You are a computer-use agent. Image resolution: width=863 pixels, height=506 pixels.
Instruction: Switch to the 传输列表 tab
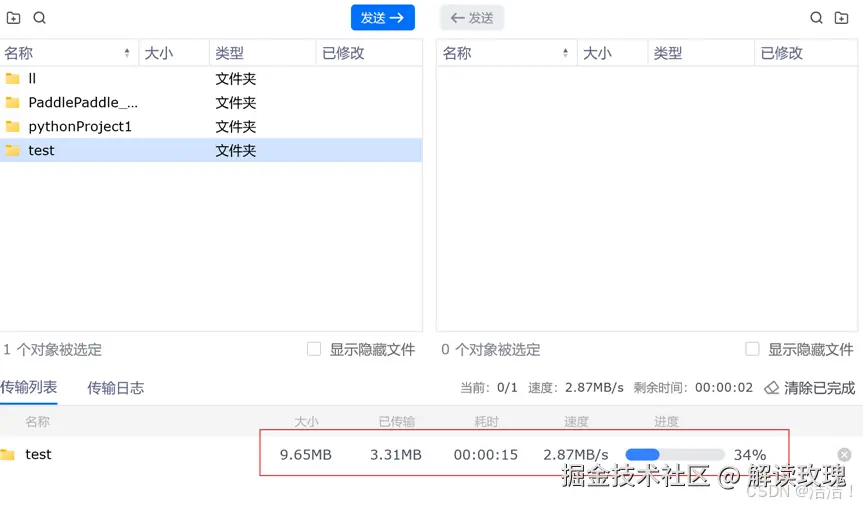29,388
